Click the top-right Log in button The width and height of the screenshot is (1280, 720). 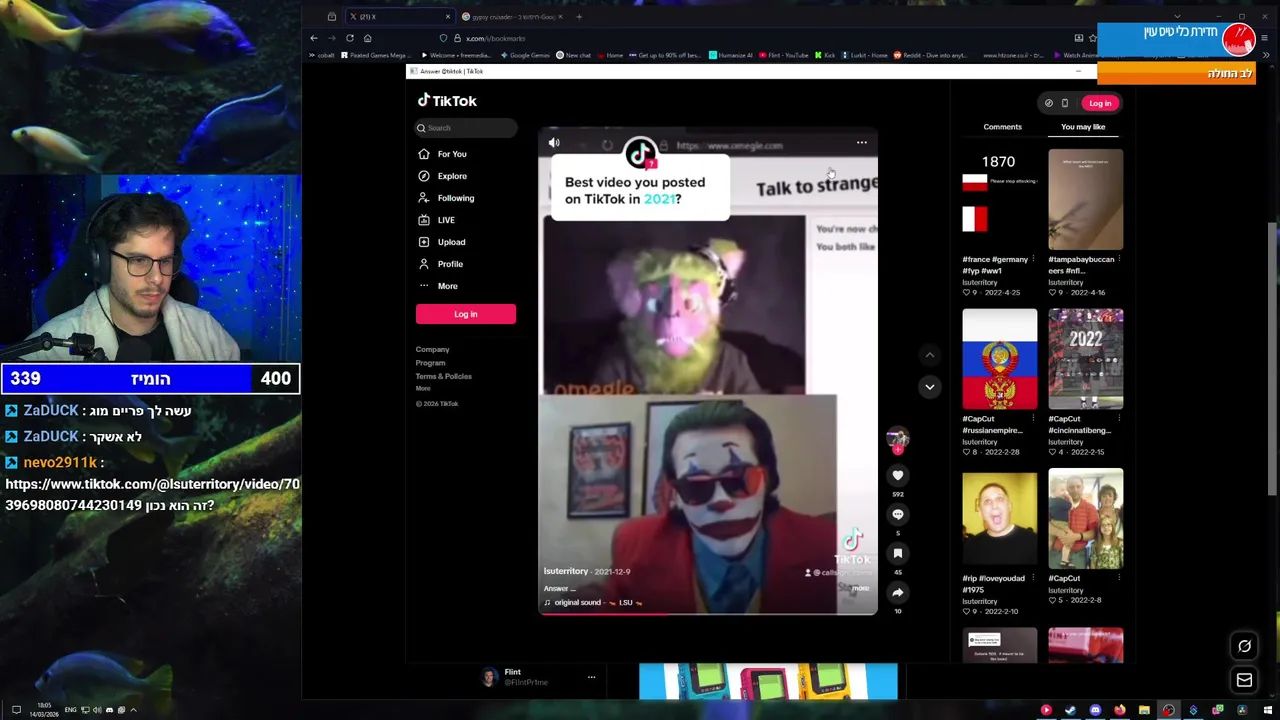1100,103
